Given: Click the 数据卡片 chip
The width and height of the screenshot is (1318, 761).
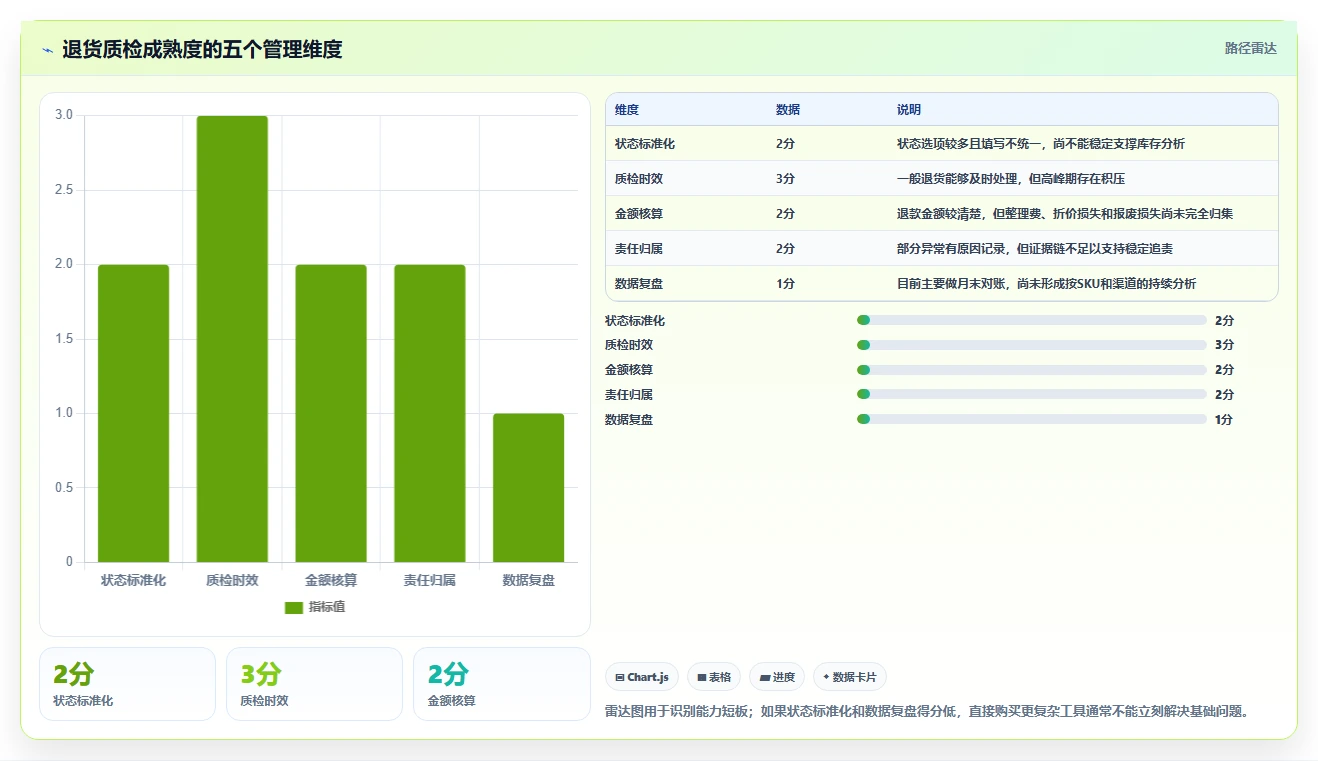Looking at the screenshot, I should [850, 677].
